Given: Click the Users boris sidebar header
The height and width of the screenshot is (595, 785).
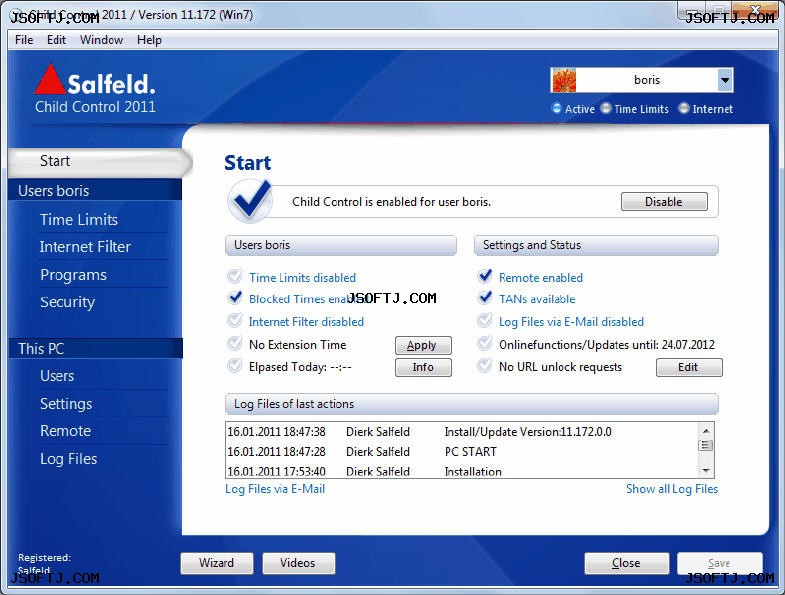Looking at the screenshot, I should (x=95, y=190).
